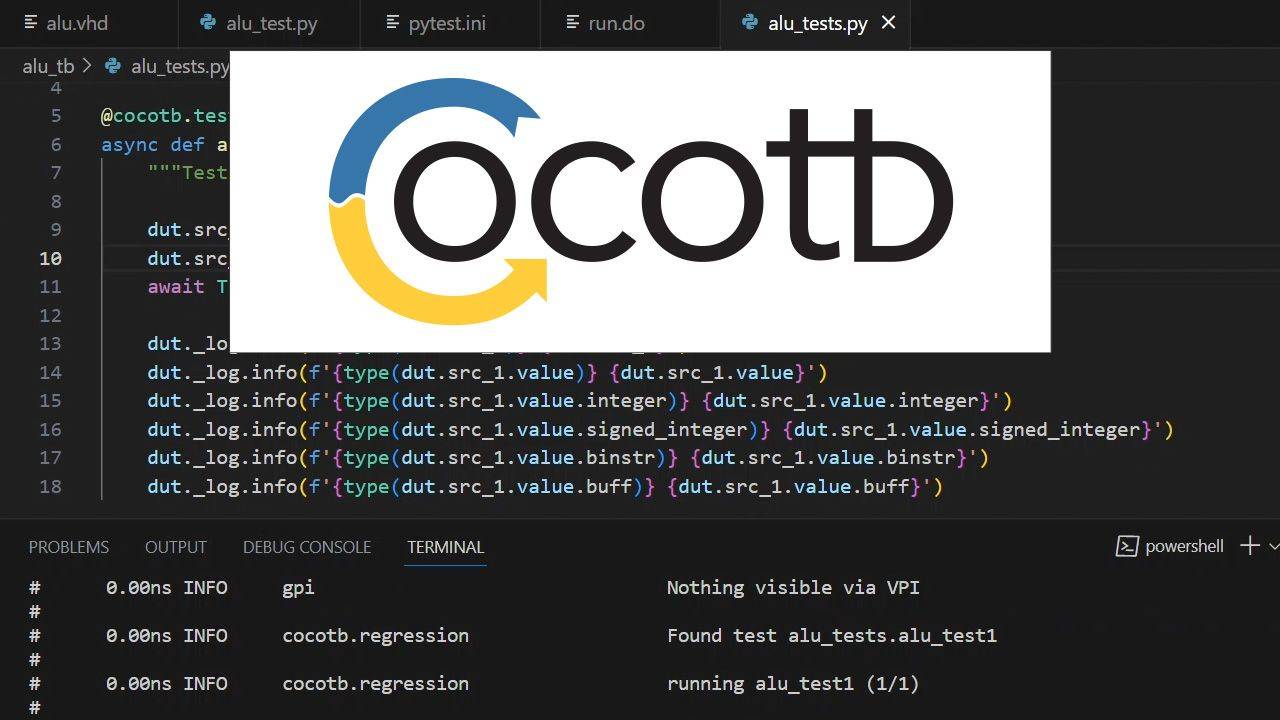Click code line logging dut.src_1.value.binstr
Image resolution: width=1280 pixels, height=720 pixels.
[568, 458]
